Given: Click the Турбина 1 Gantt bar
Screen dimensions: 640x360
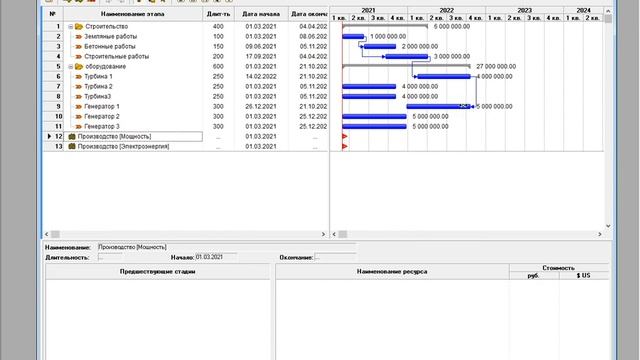Looking at the screenshot, I should [444, 76].
